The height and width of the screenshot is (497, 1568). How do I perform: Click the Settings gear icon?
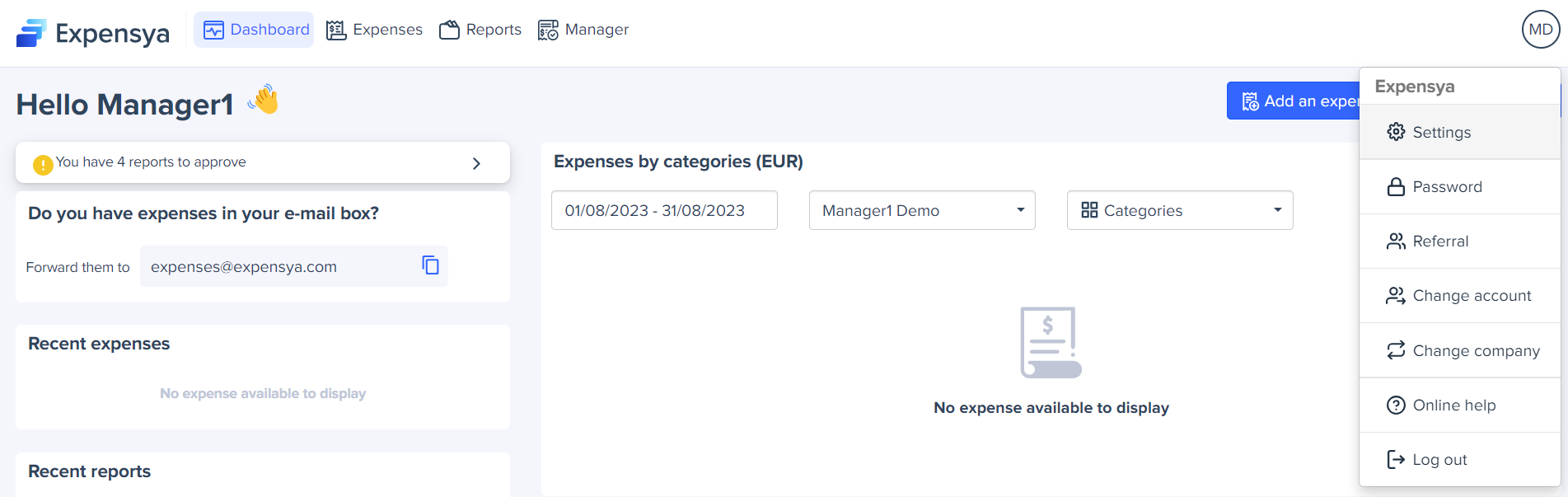coord(1396,132)
